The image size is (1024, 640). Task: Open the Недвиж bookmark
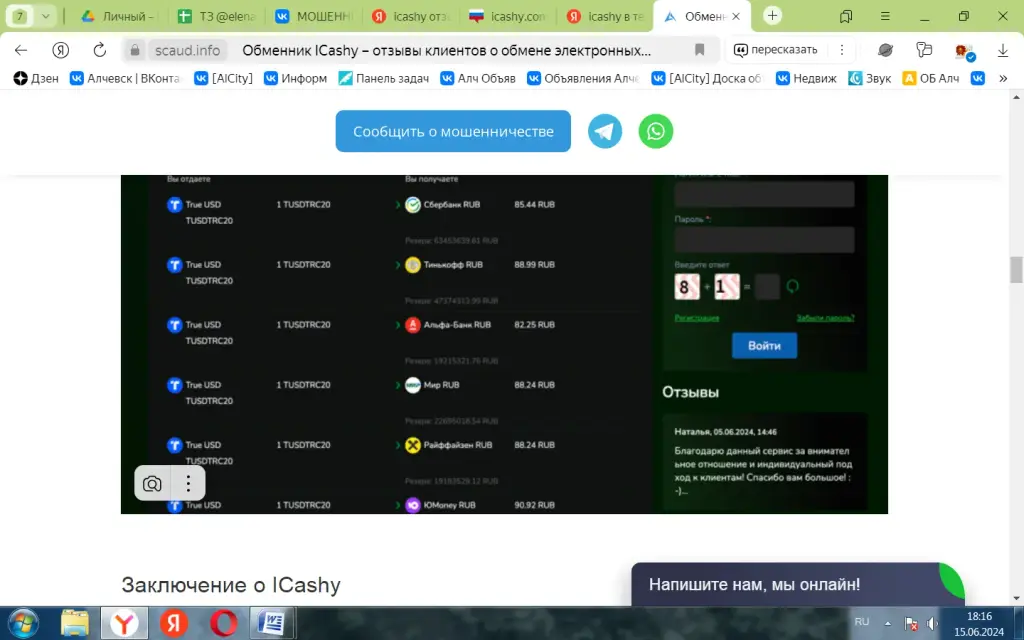[x=806, y=78]
